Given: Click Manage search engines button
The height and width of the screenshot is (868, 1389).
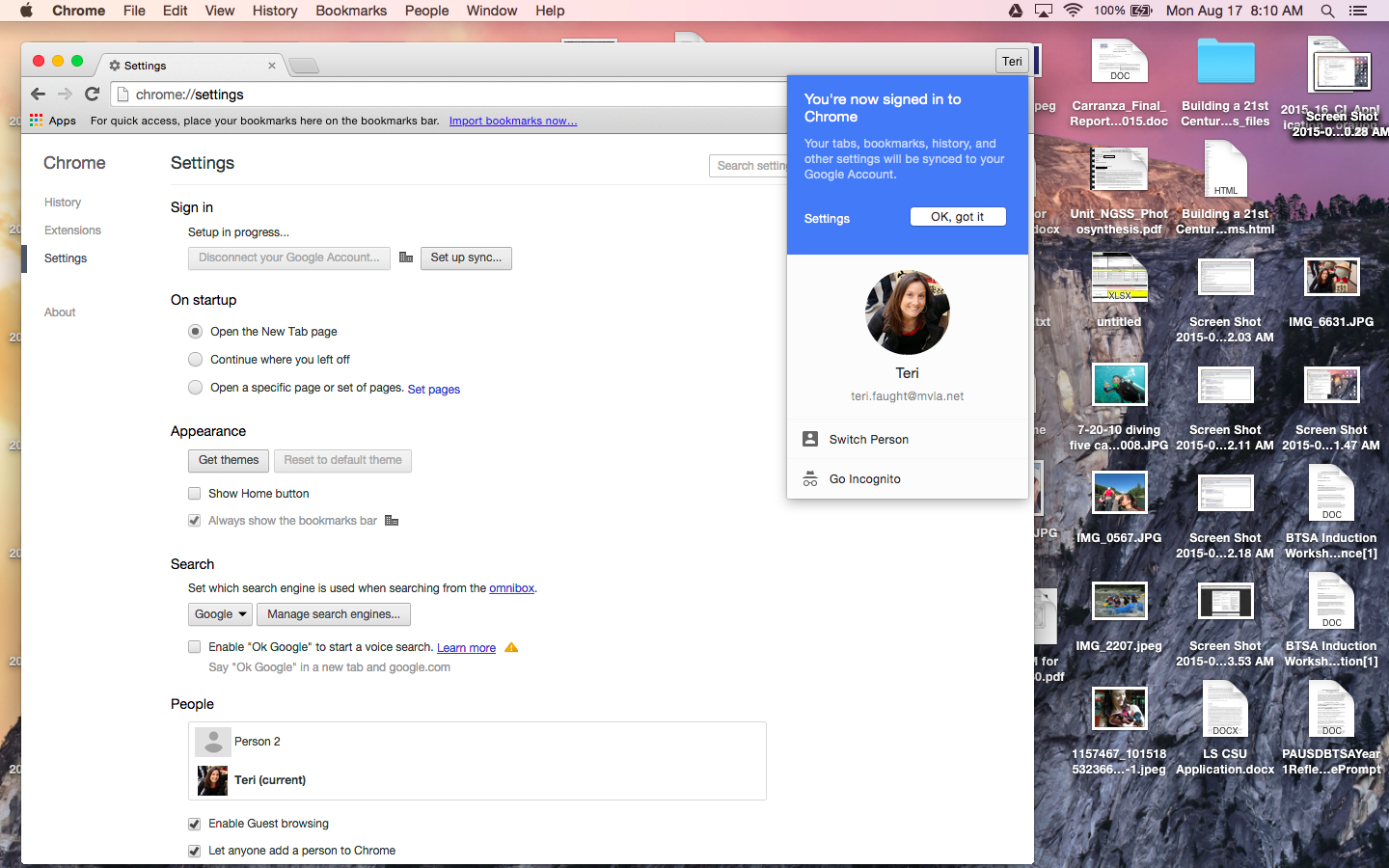Looking at the screenshot, I should [x=334, y=614].
